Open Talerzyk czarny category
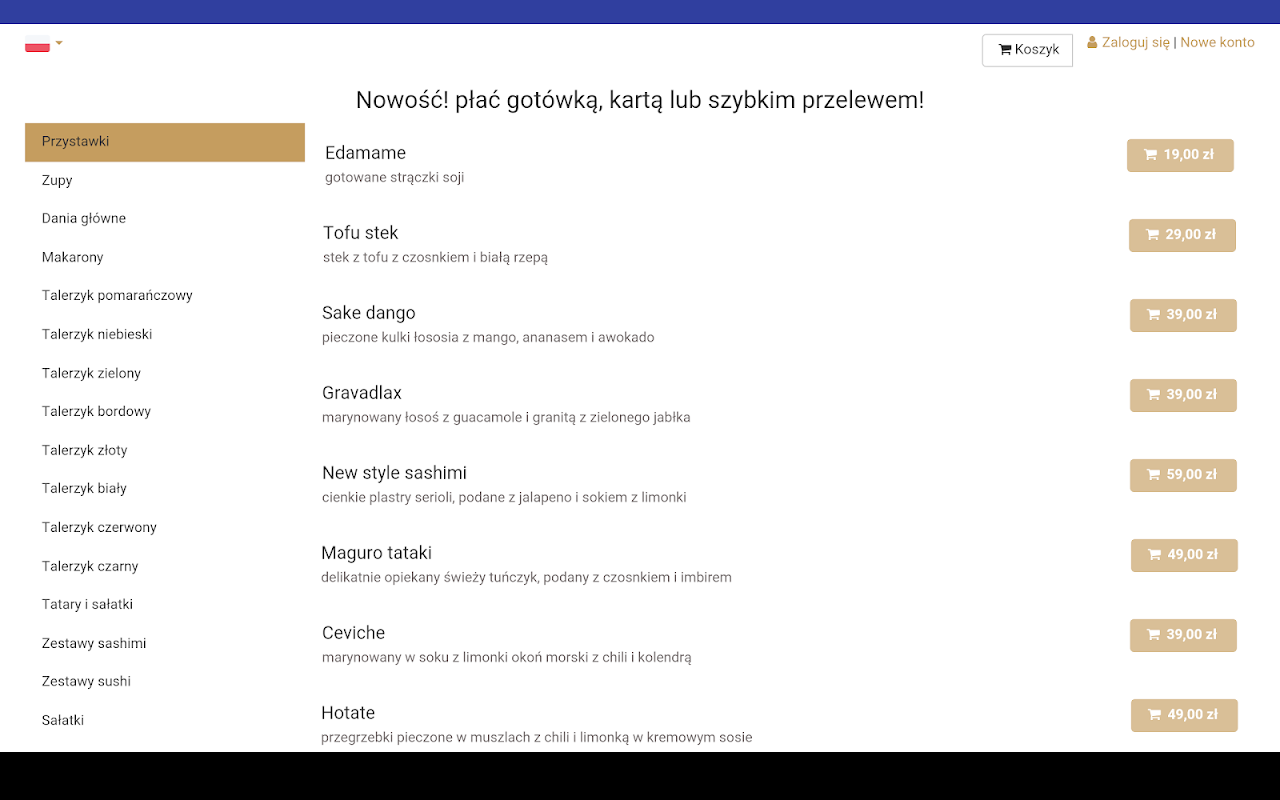 165,566
